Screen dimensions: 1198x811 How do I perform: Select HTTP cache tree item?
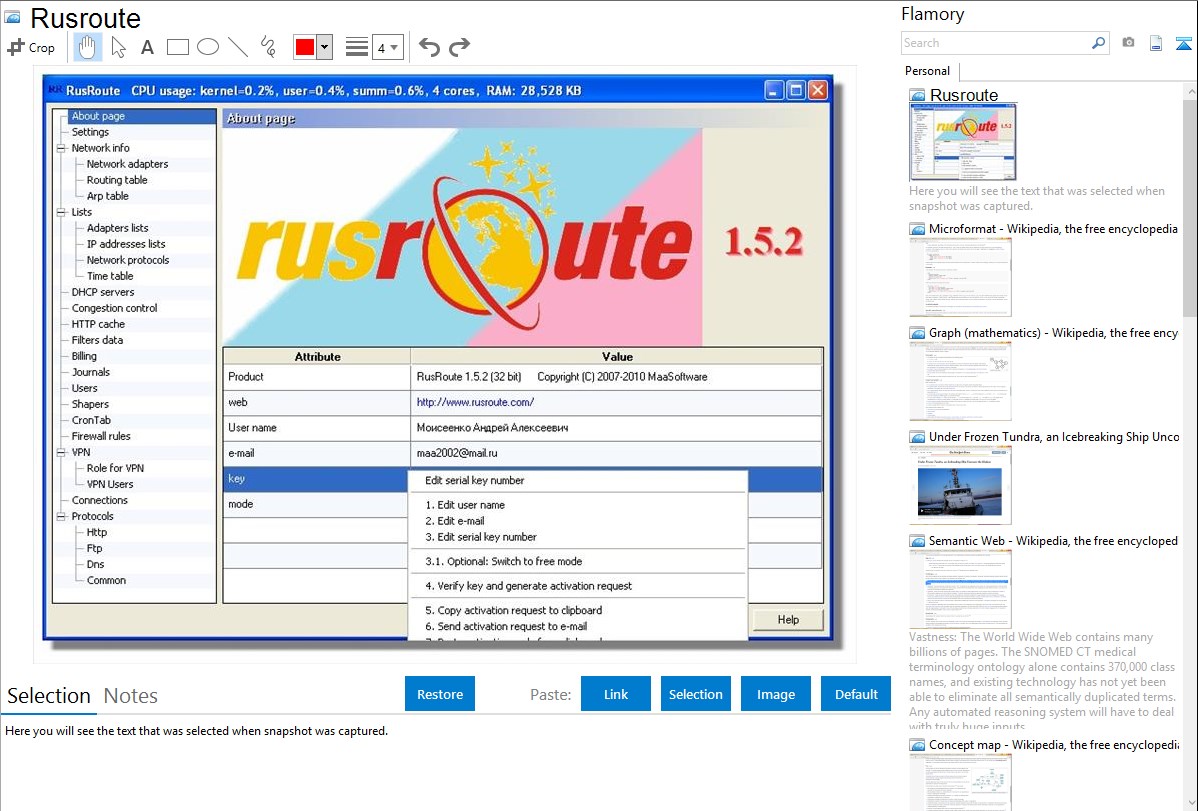coord(98,324)
